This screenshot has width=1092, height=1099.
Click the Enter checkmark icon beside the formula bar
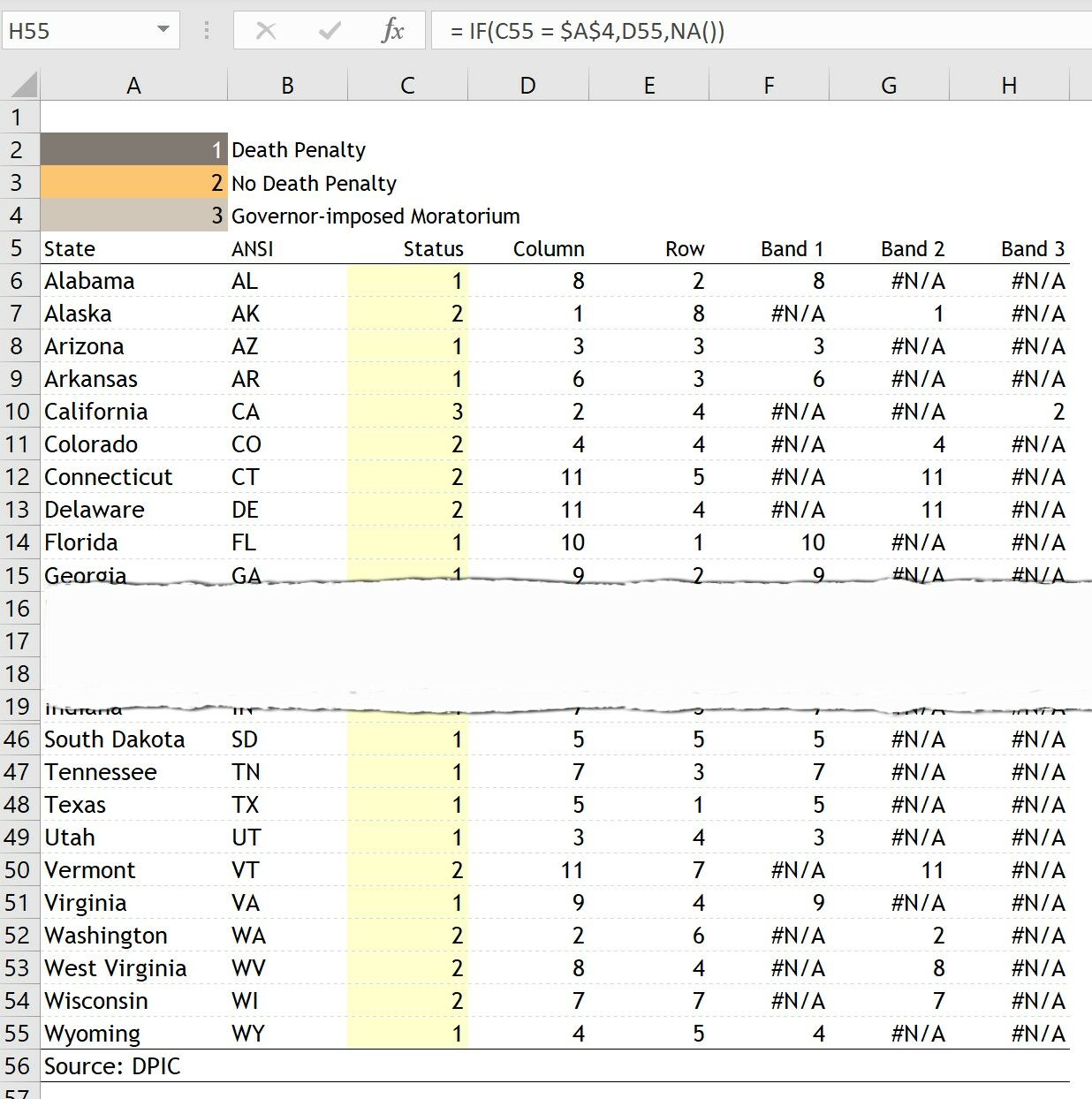[328, 30]
